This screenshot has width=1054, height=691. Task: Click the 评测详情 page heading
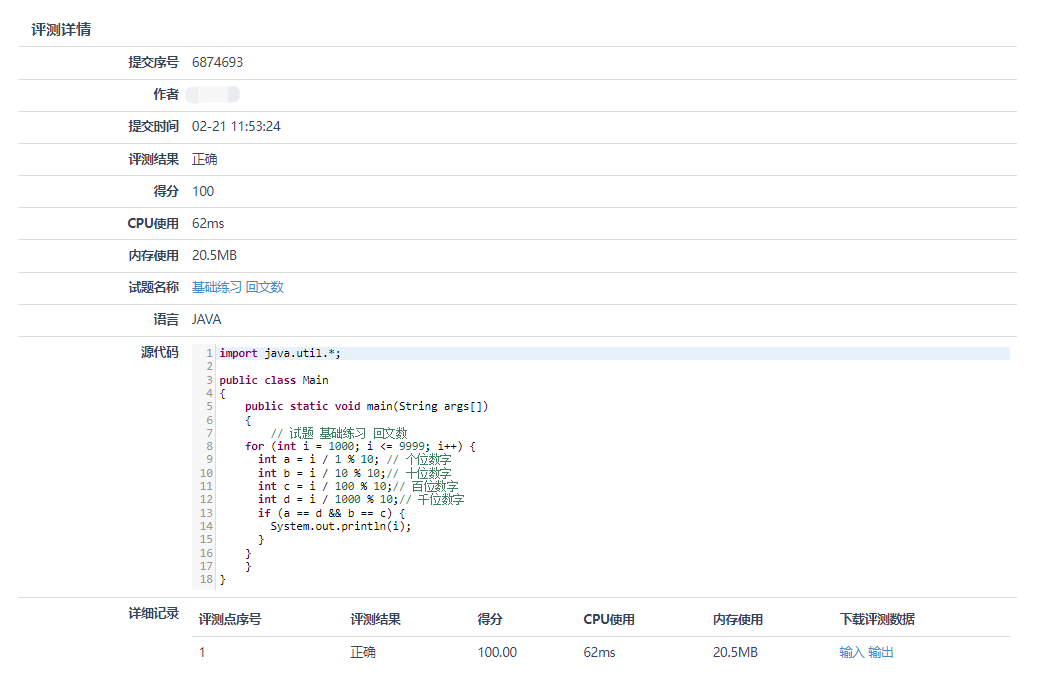[x=61, y=29]
